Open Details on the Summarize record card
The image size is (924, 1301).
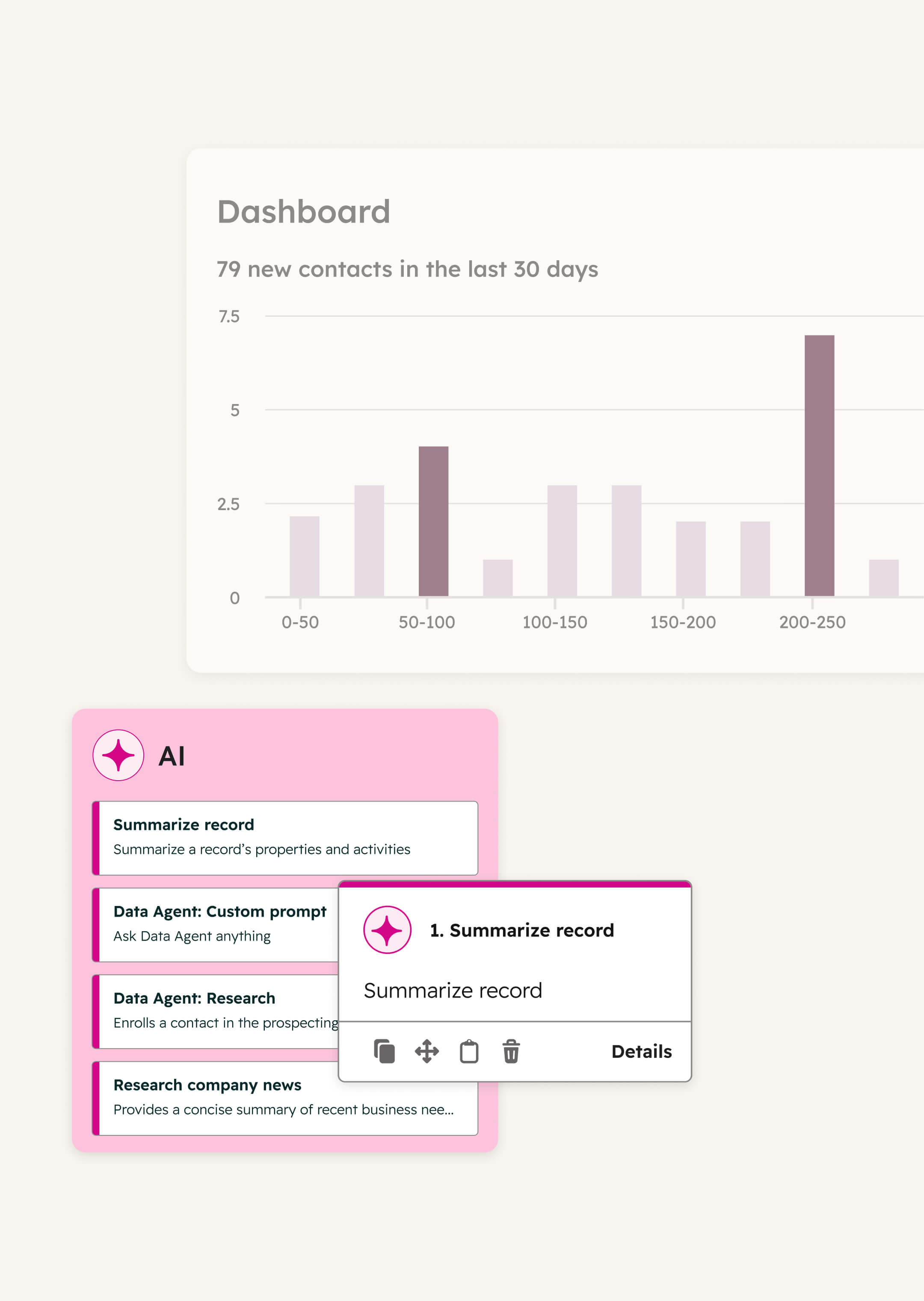tap(641, 1051)
